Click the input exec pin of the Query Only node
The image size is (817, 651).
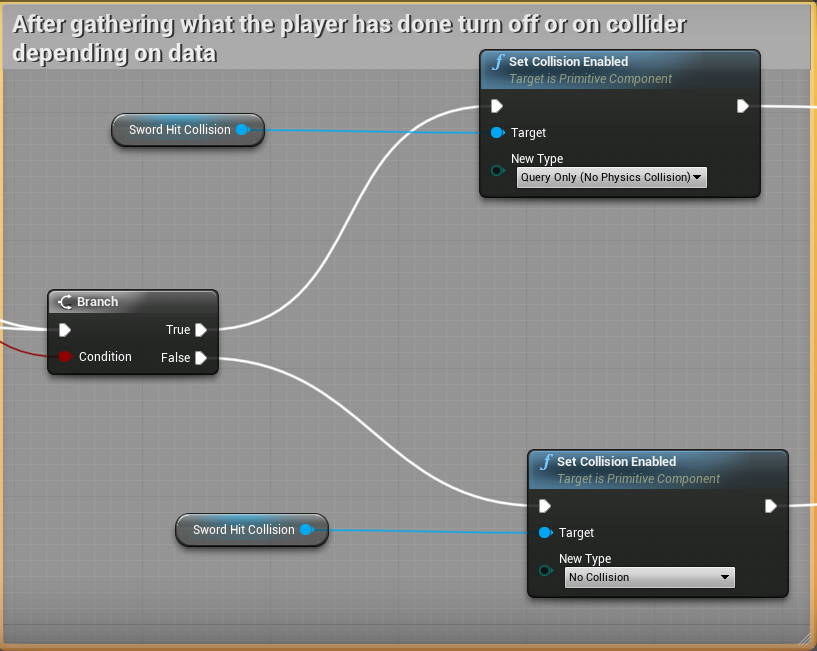pos(497,106)
